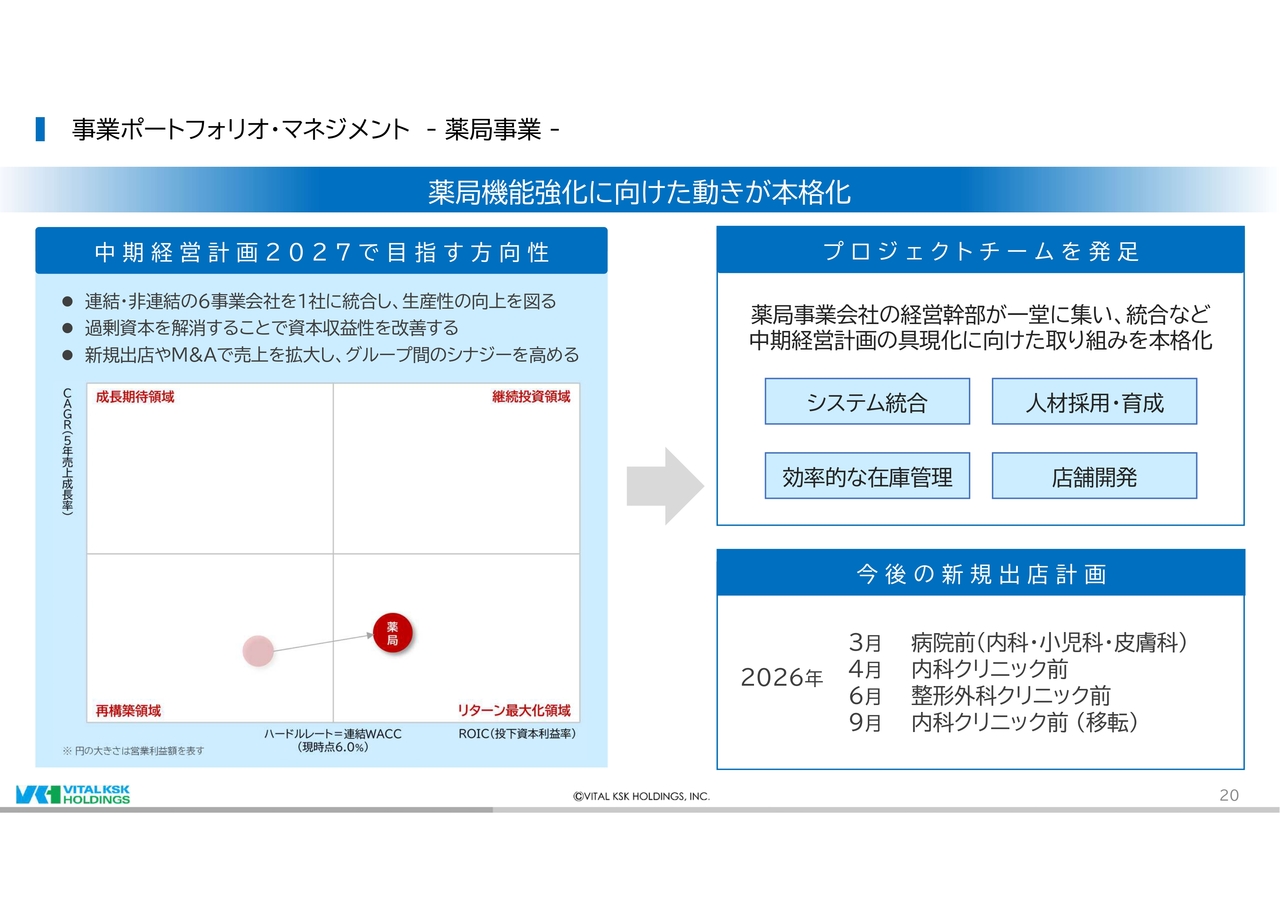Click the プロジェクトチームを発足 header
This screenshot has width=1280, height=905.
pyautogui.click(x=980, y=251)
